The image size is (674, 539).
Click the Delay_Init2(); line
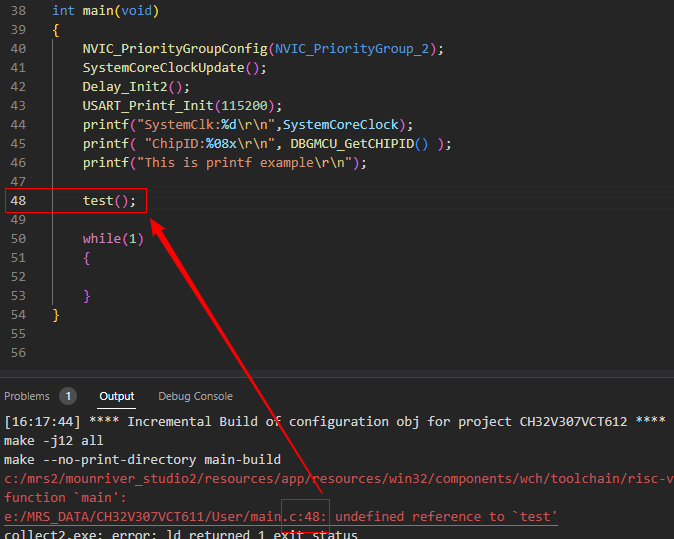(136, 86)
